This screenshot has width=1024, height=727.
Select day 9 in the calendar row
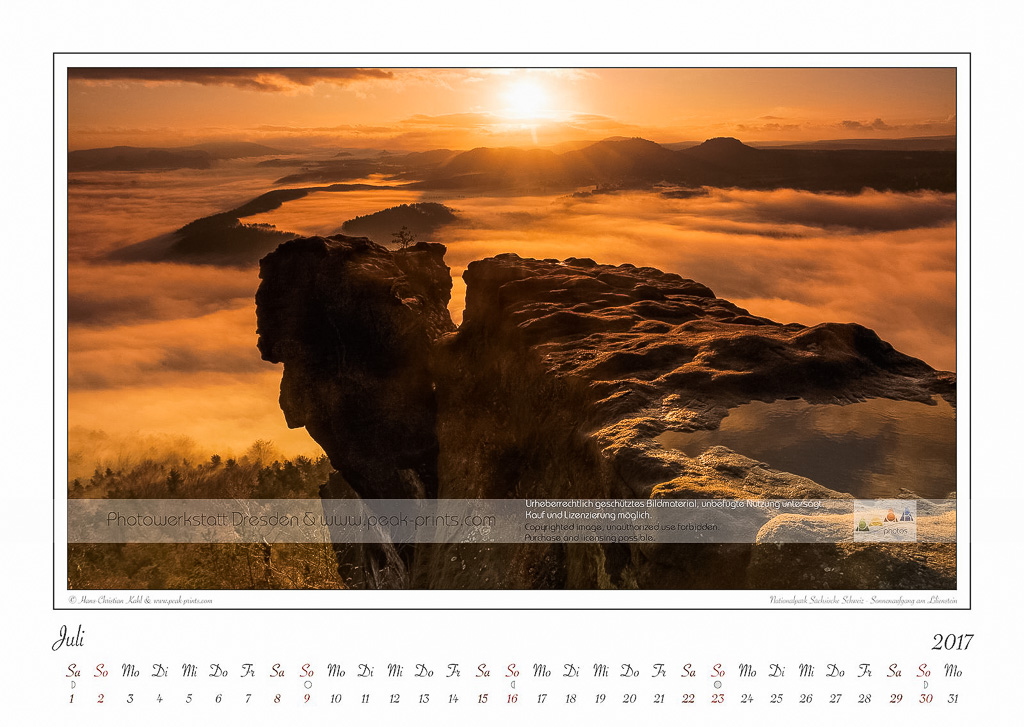pos(306,698)
